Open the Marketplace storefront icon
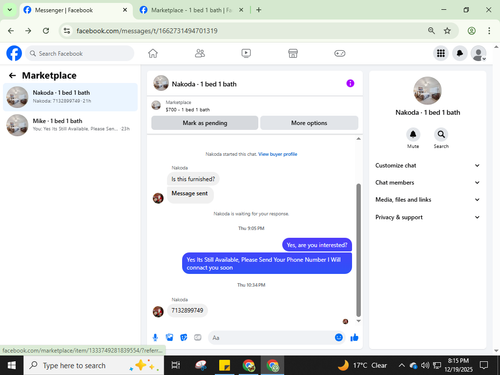This screenshot has height=375, width=500. (293, 53)
